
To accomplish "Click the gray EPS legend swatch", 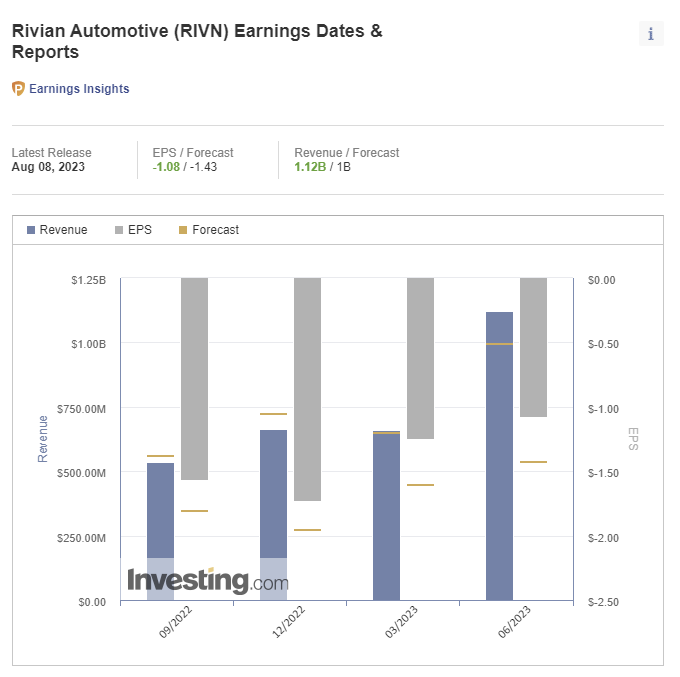I will (119, 230).
